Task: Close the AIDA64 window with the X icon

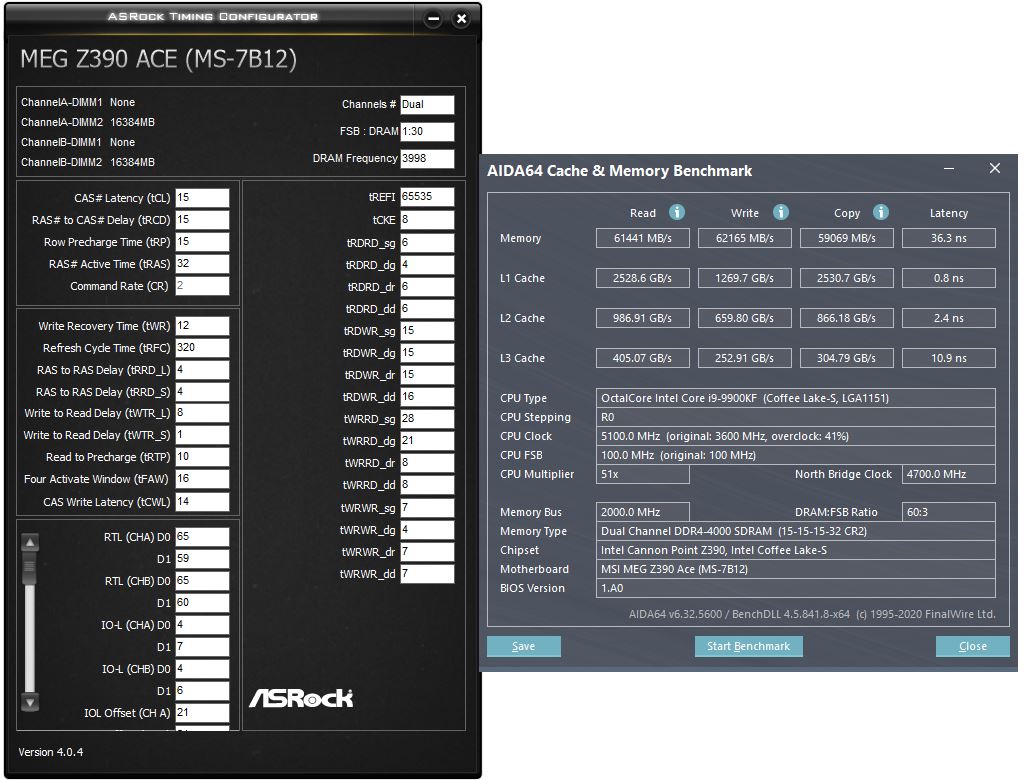Action: [995, 169]
